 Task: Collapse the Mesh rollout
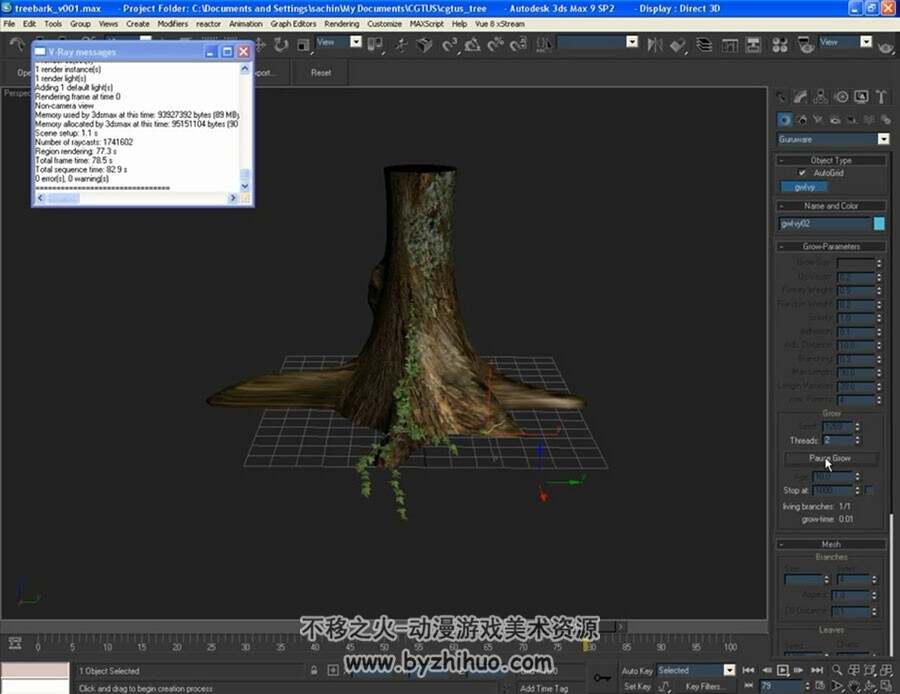(x=831, y=544)
